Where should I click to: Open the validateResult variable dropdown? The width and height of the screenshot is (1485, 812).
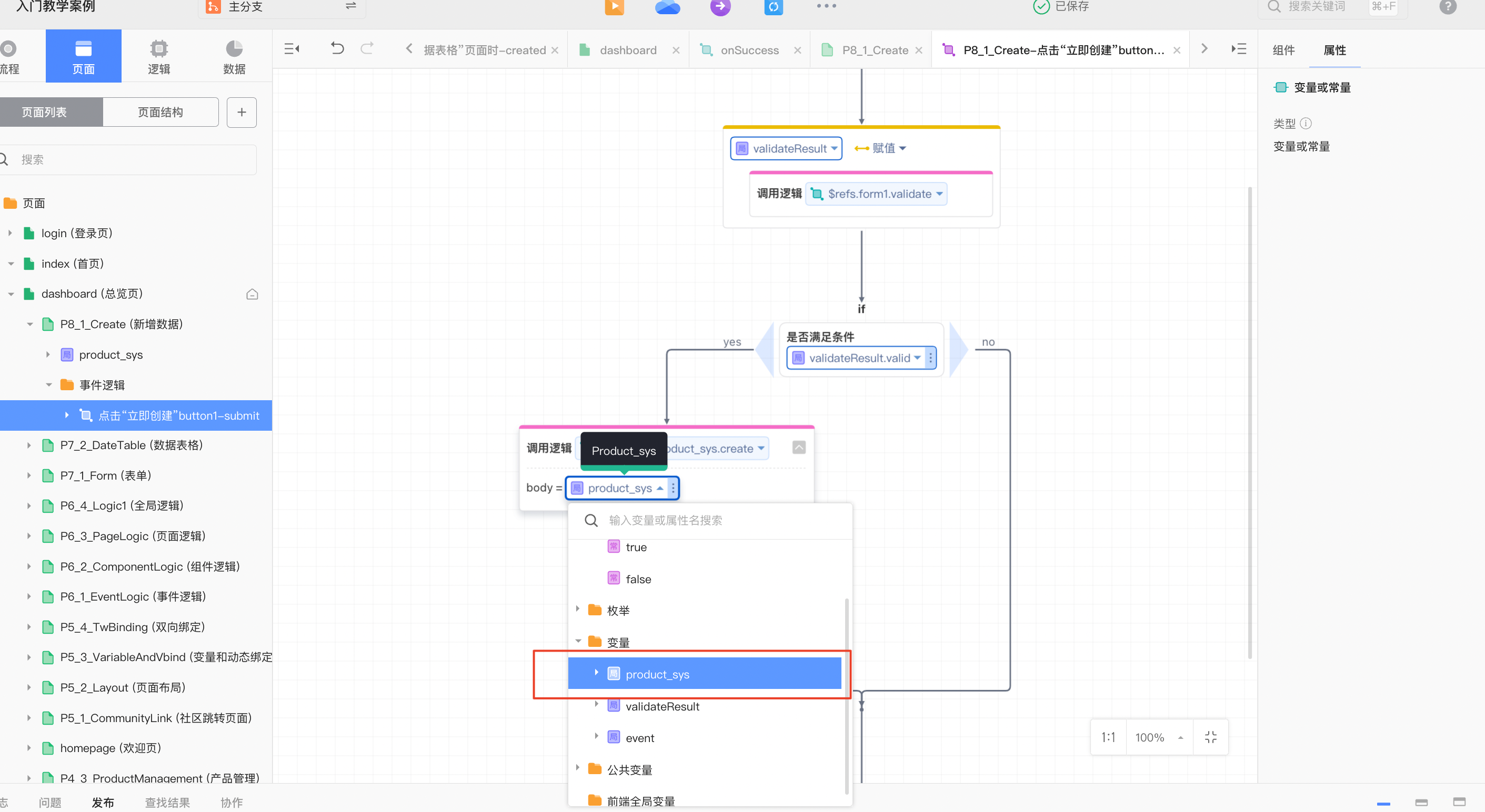click(x=786, y=148)
